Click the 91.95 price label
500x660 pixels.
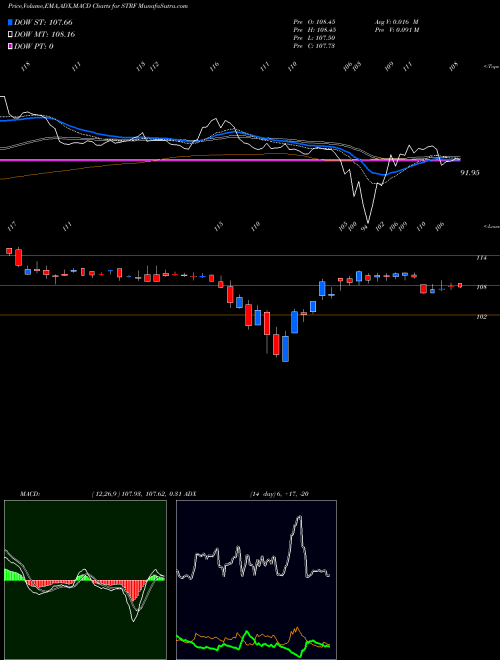(x=470, y=173)
